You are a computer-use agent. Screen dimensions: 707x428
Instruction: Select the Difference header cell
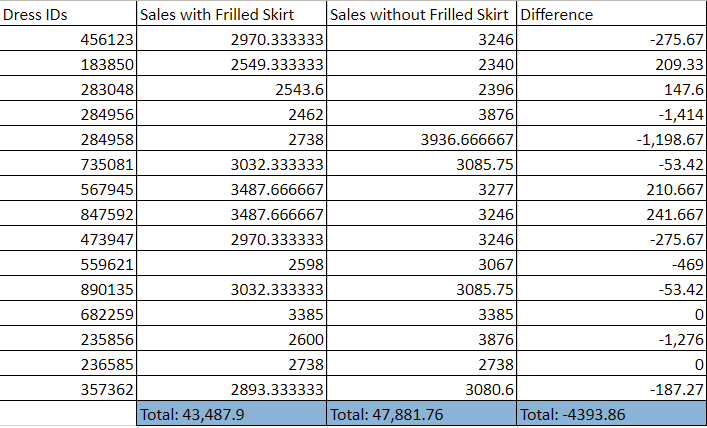(x=612, y=14)
